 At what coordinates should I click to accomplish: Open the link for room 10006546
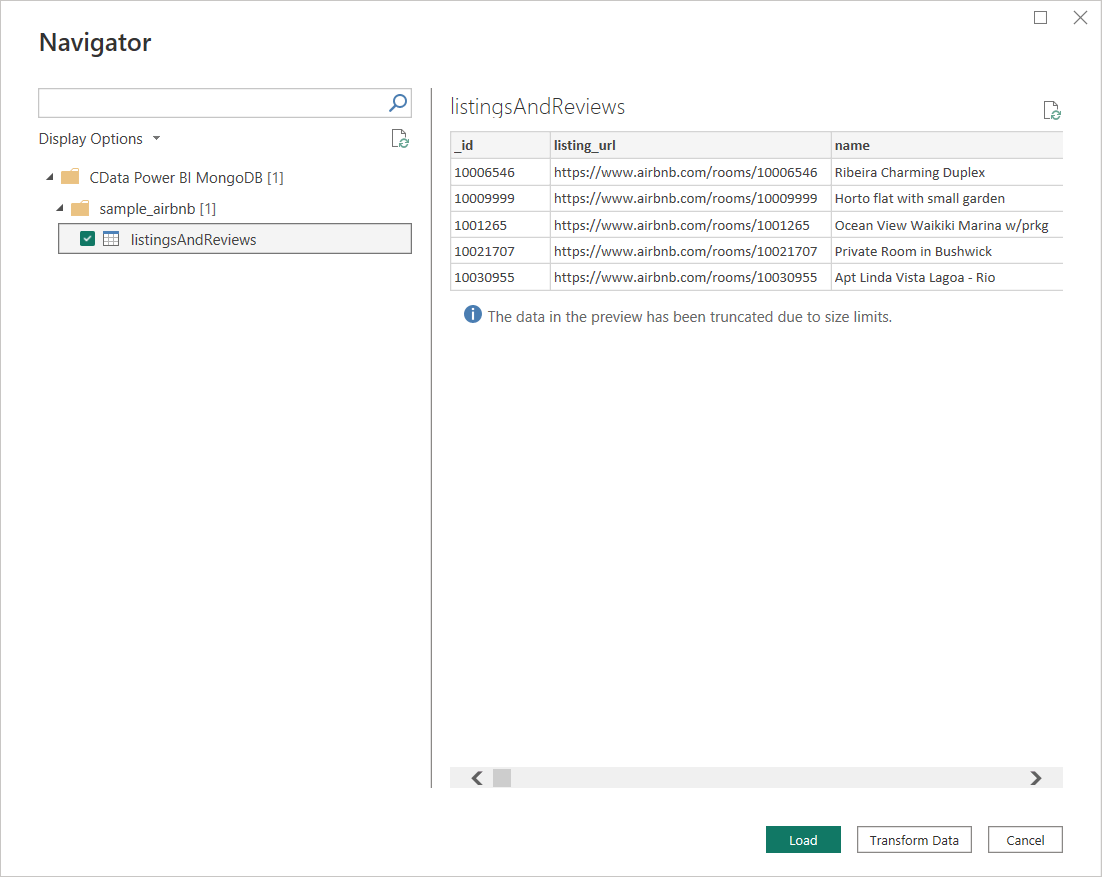[x=687, y=172]
